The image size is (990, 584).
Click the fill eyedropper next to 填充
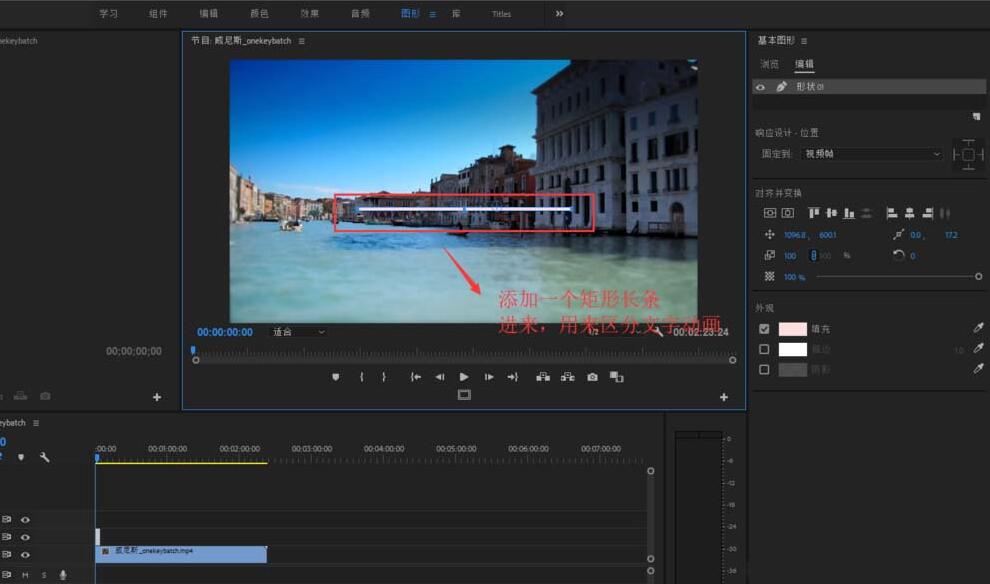(x=977, y=327)
